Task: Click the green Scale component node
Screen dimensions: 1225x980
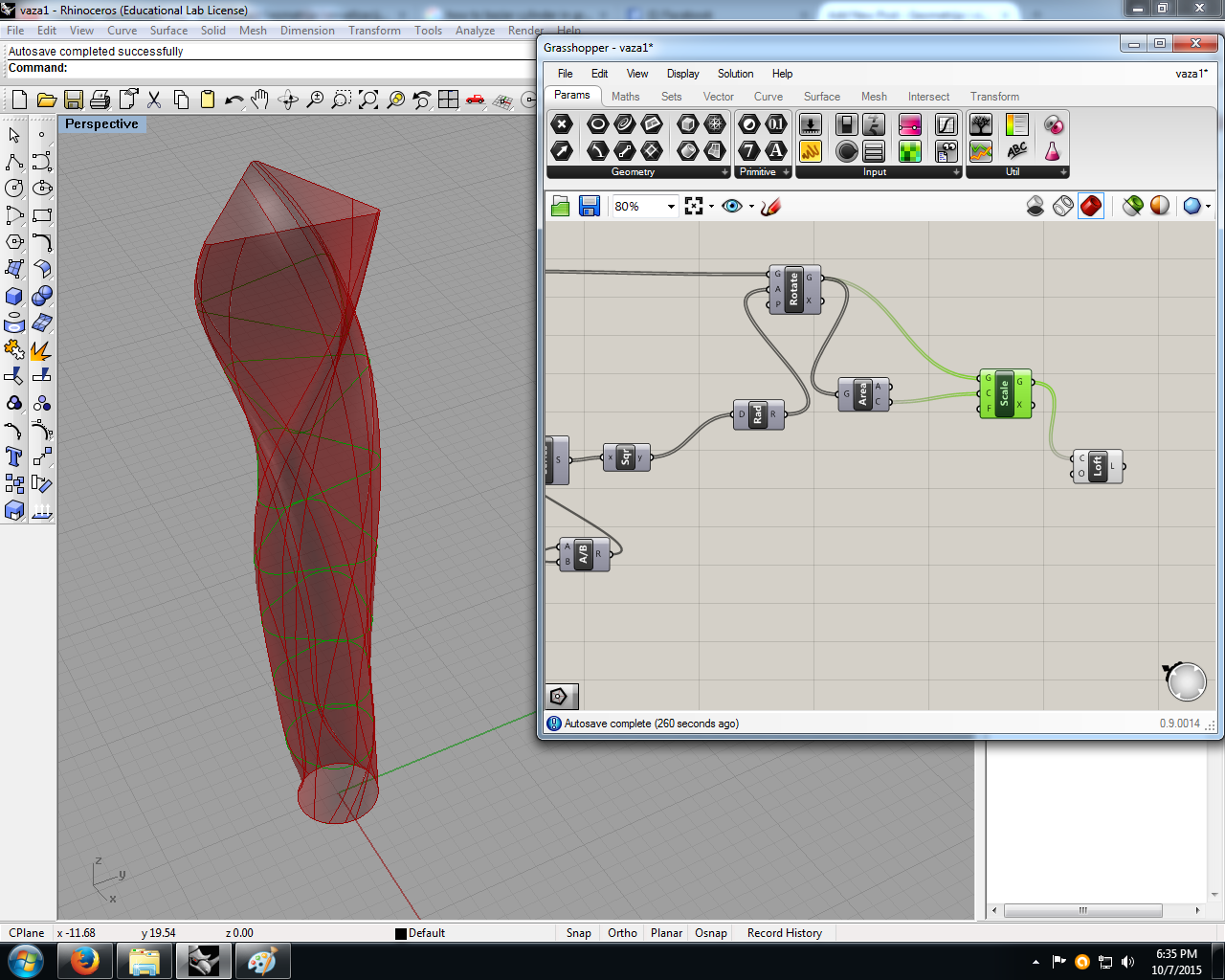Action: click(x=1004, y=393)
